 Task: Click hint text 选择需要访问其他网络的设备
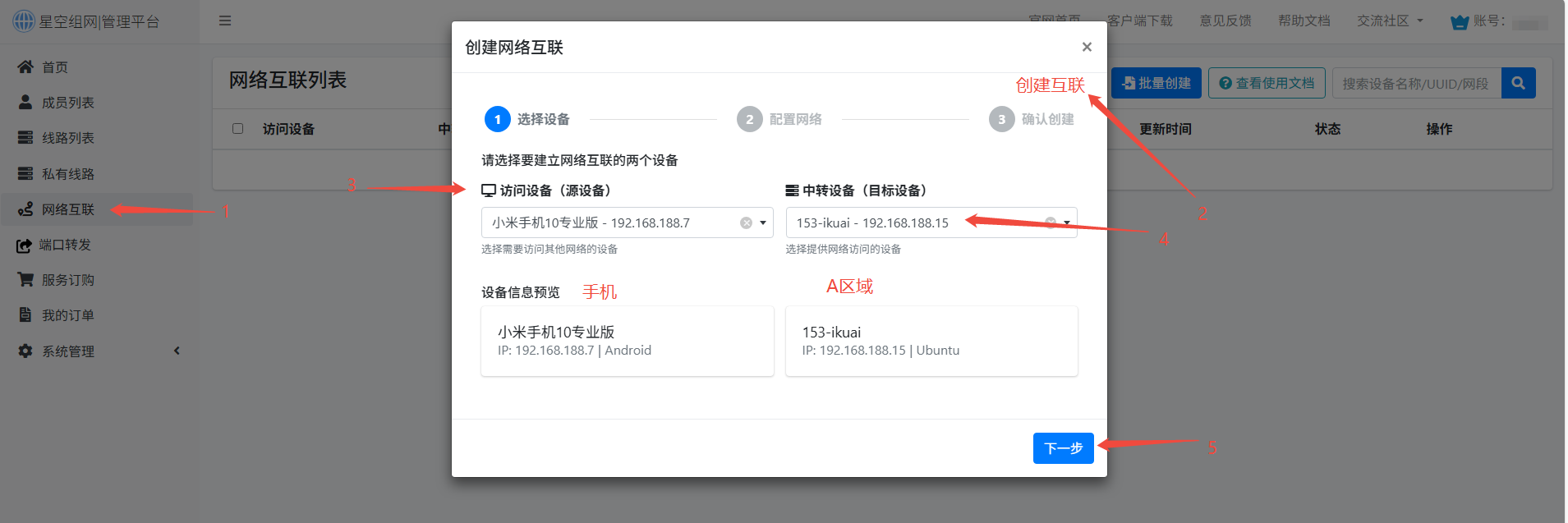coord(549,249)
